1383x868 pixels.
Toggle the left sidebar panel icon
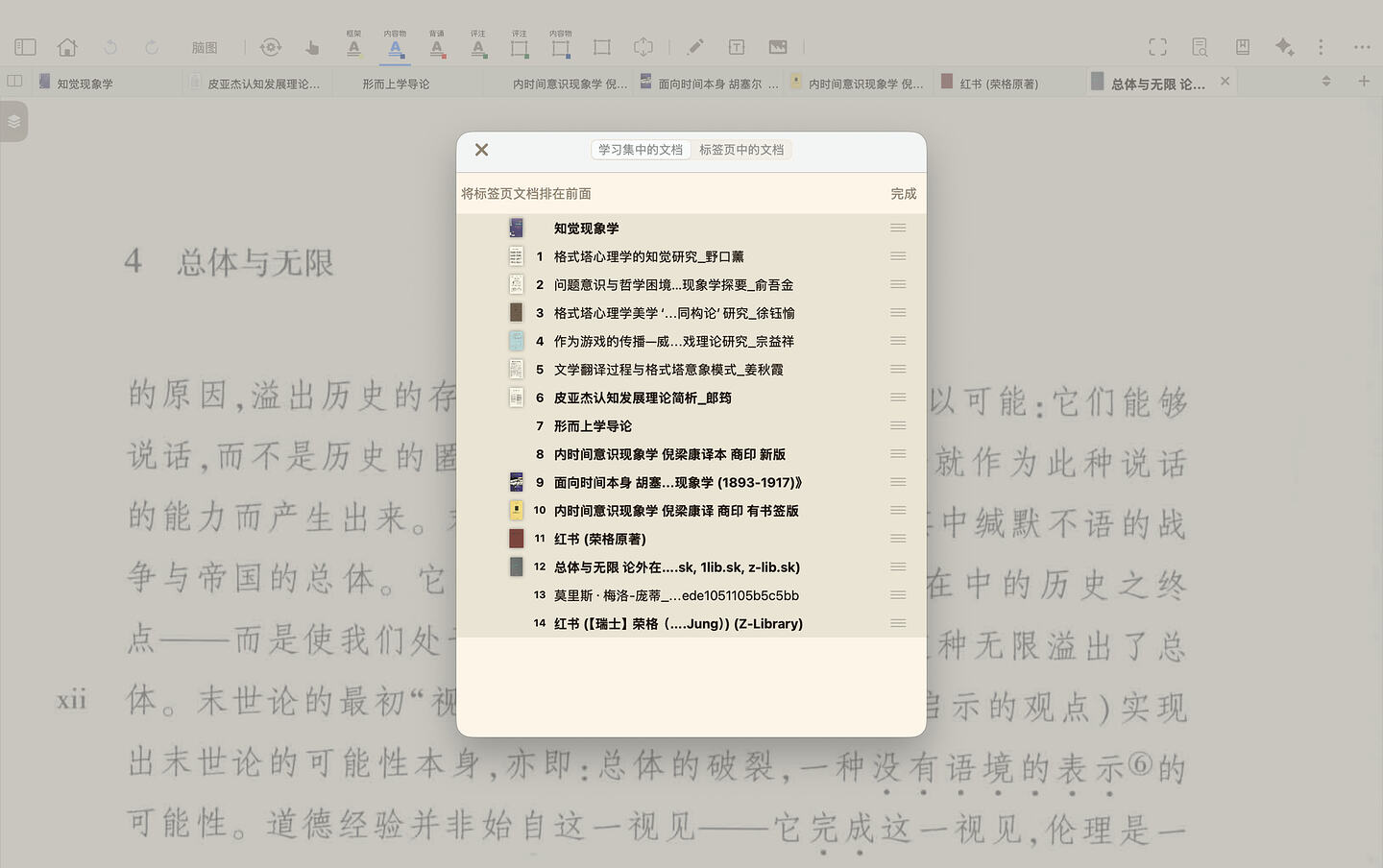point(26,47)
